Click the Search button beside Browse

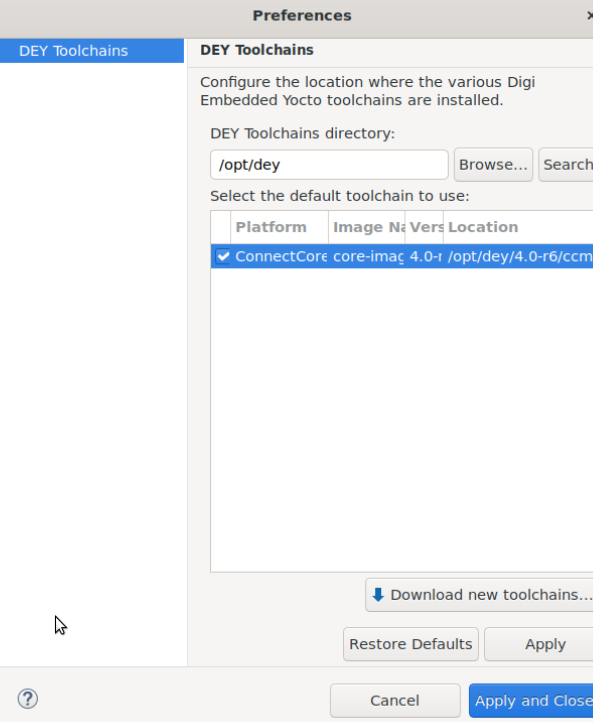[x=566, y=165]
